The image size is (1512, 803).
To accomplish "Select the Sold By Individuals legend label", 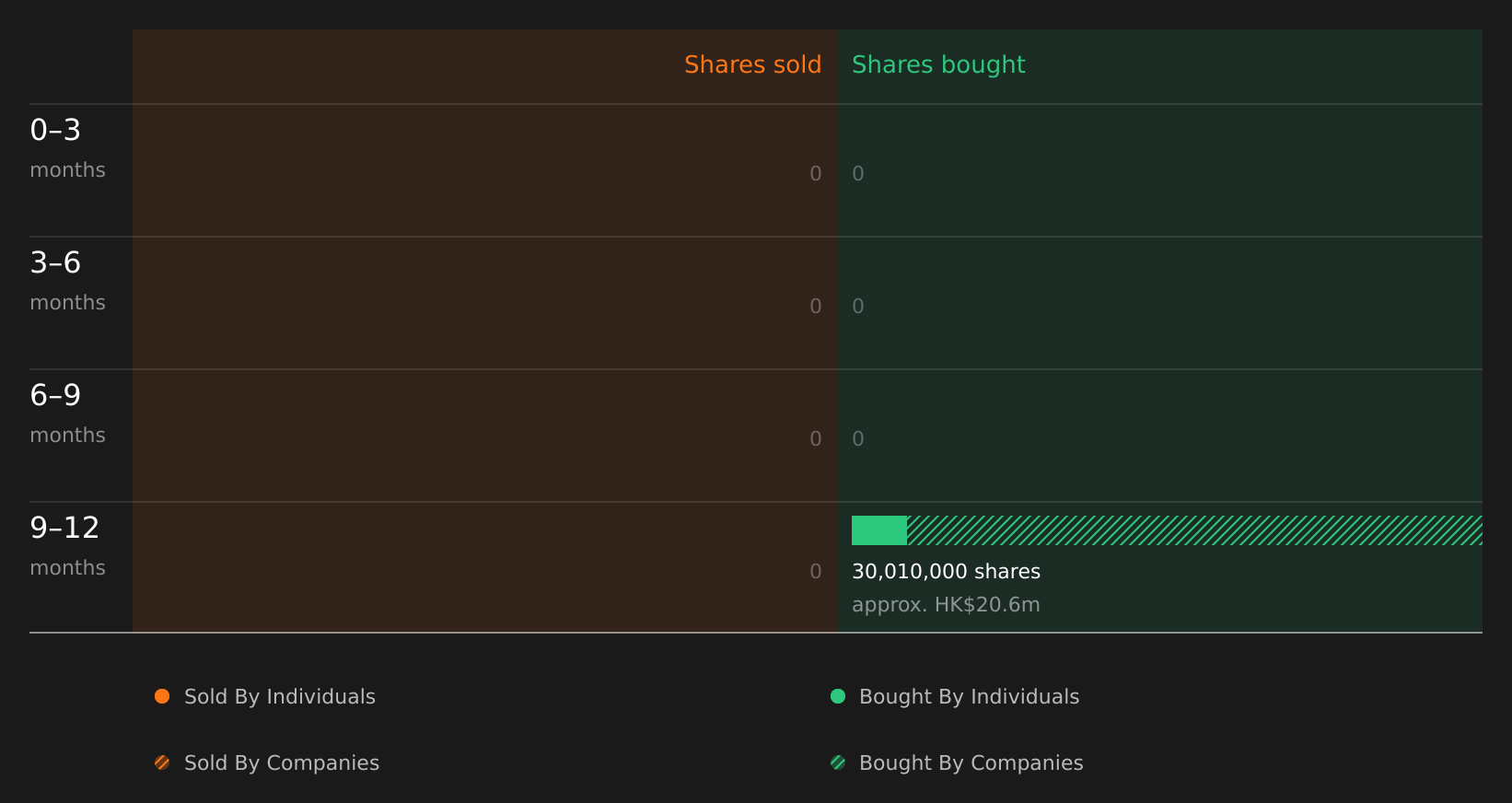I will 280,697.
